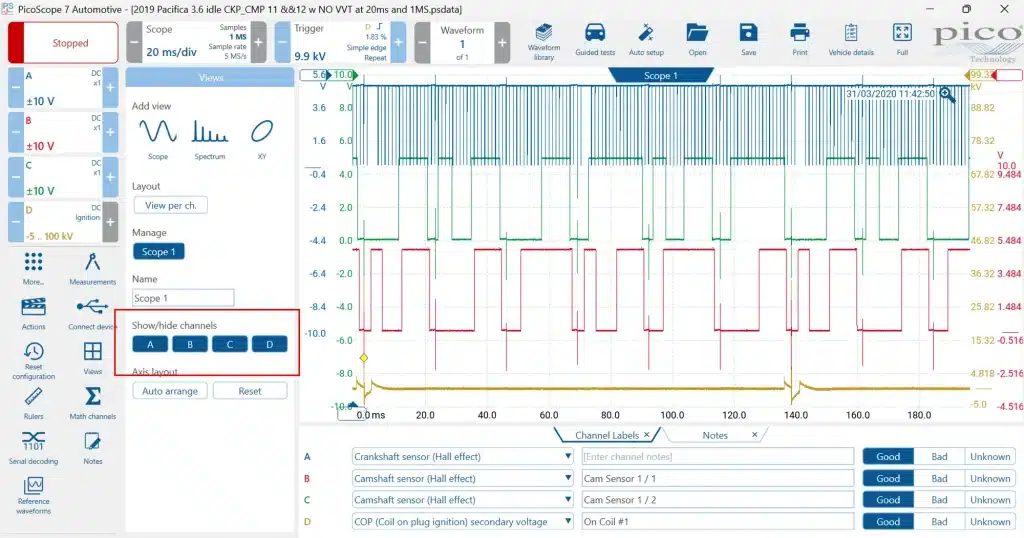Viewport: 1024px width, 538px height.
Task: Expand channel B Camshaft sensor dropdown
Action: [x=568, y=479]
